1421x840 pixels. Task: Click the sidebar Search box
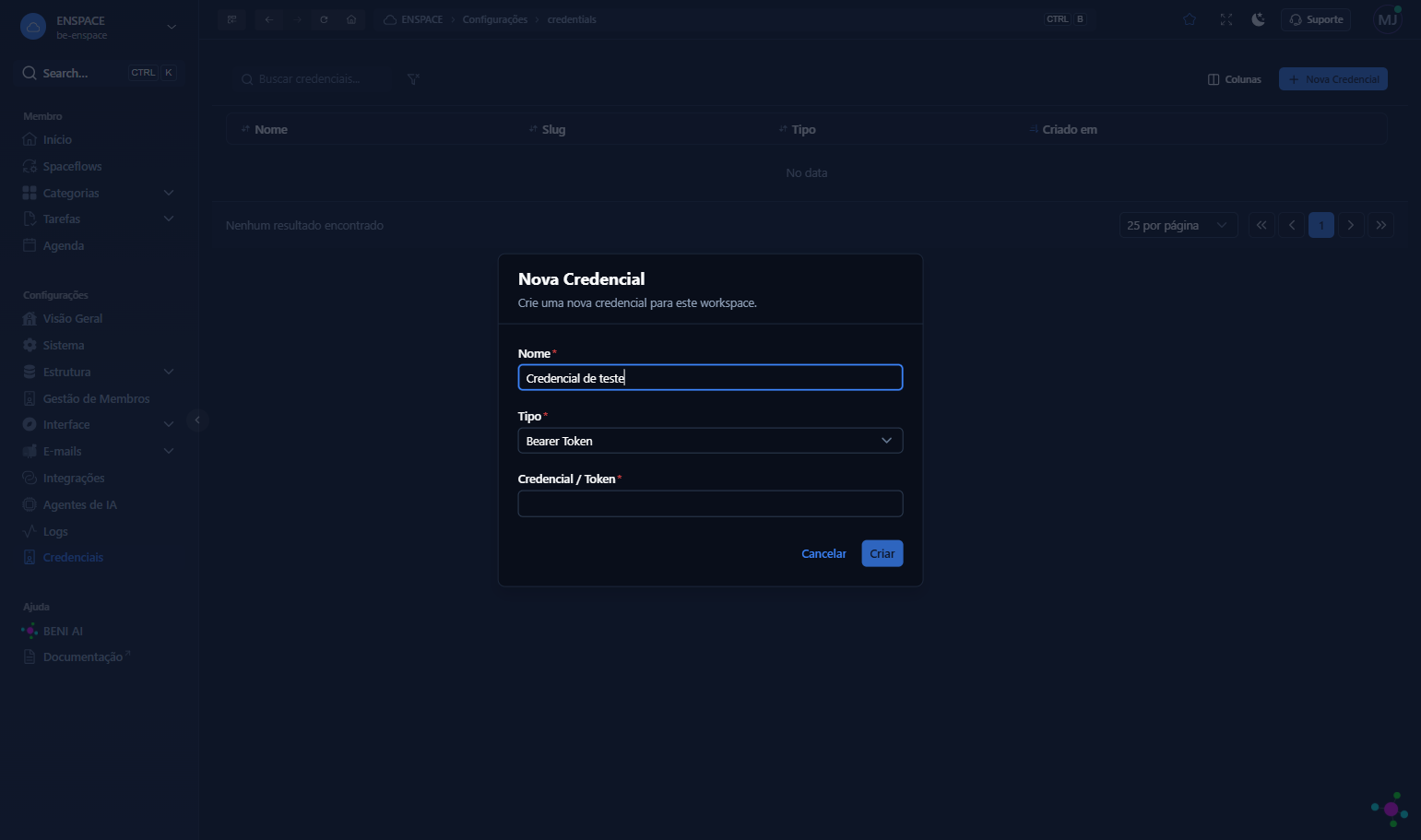pos(99,73)
